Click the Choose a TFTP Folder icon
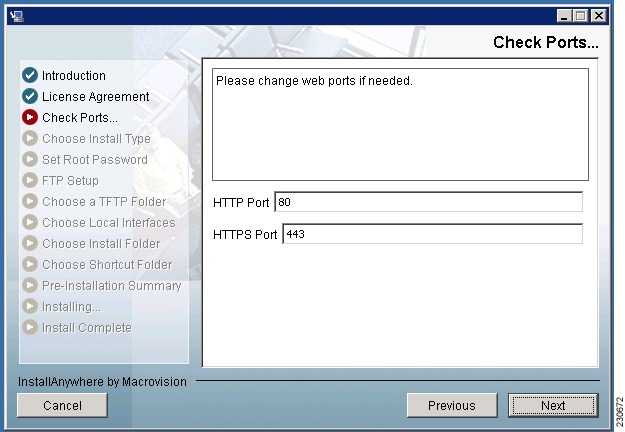625x432 pixels. 30,201
